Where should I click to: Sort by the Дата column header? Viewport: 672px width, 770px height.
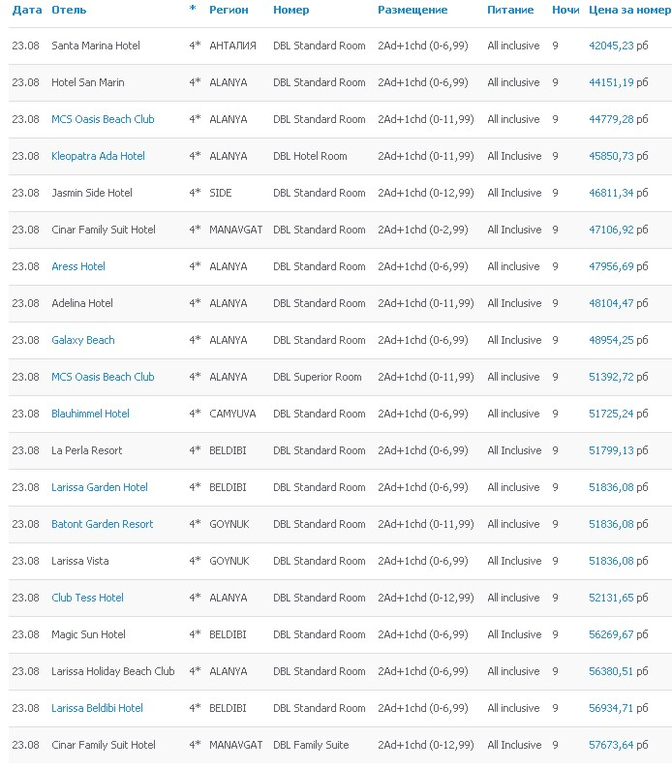click(x=27, y=10)
